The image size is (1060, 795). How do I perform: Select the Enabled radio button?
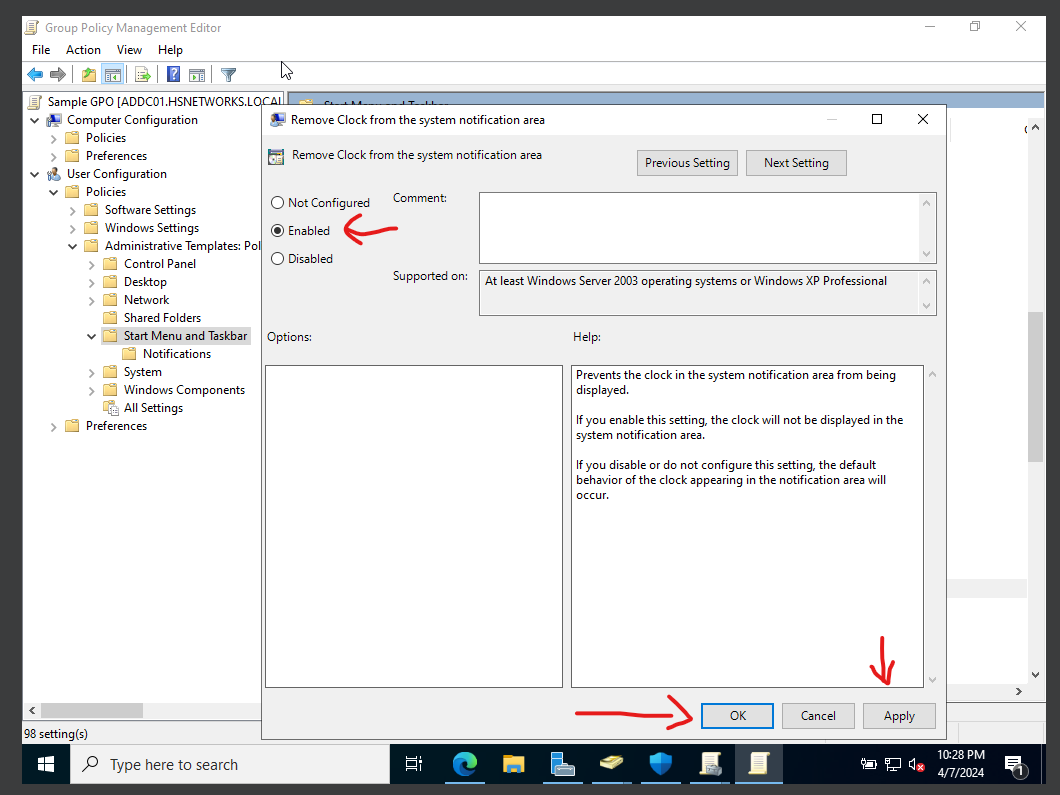pos(277,230)
